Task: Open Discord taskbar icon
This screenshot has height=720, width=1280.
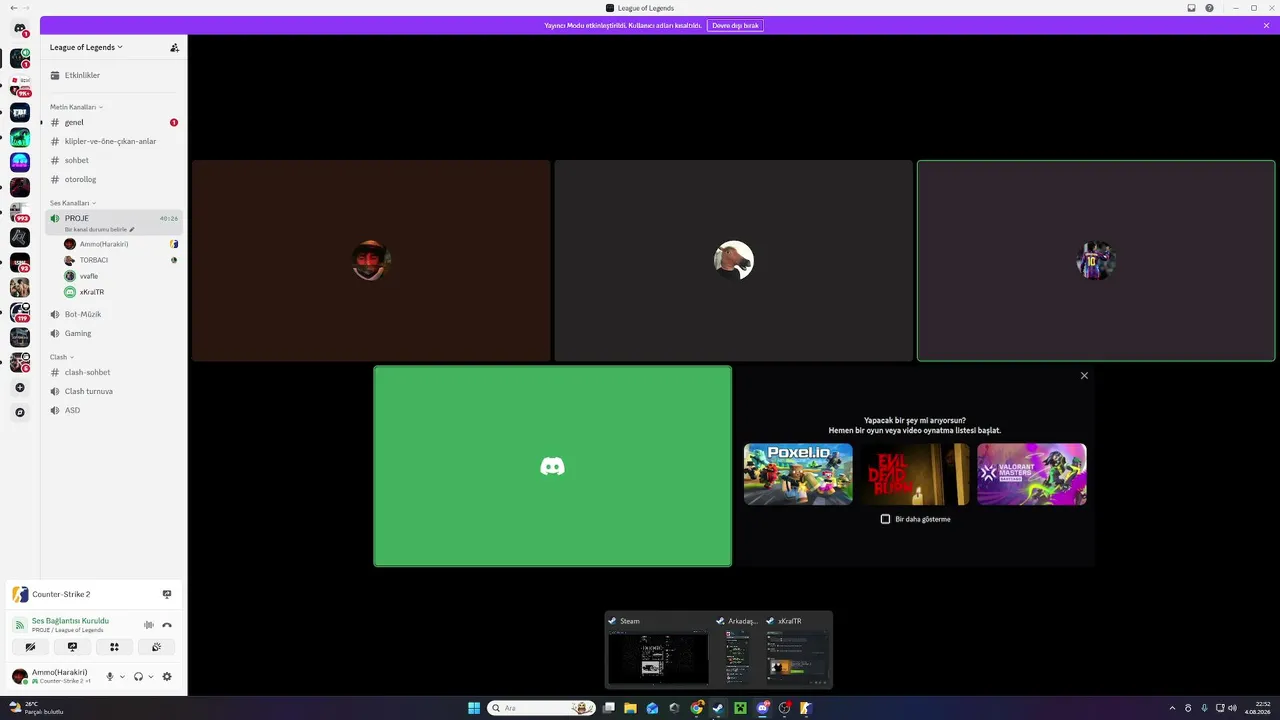Action: click(x=762, y=708)
